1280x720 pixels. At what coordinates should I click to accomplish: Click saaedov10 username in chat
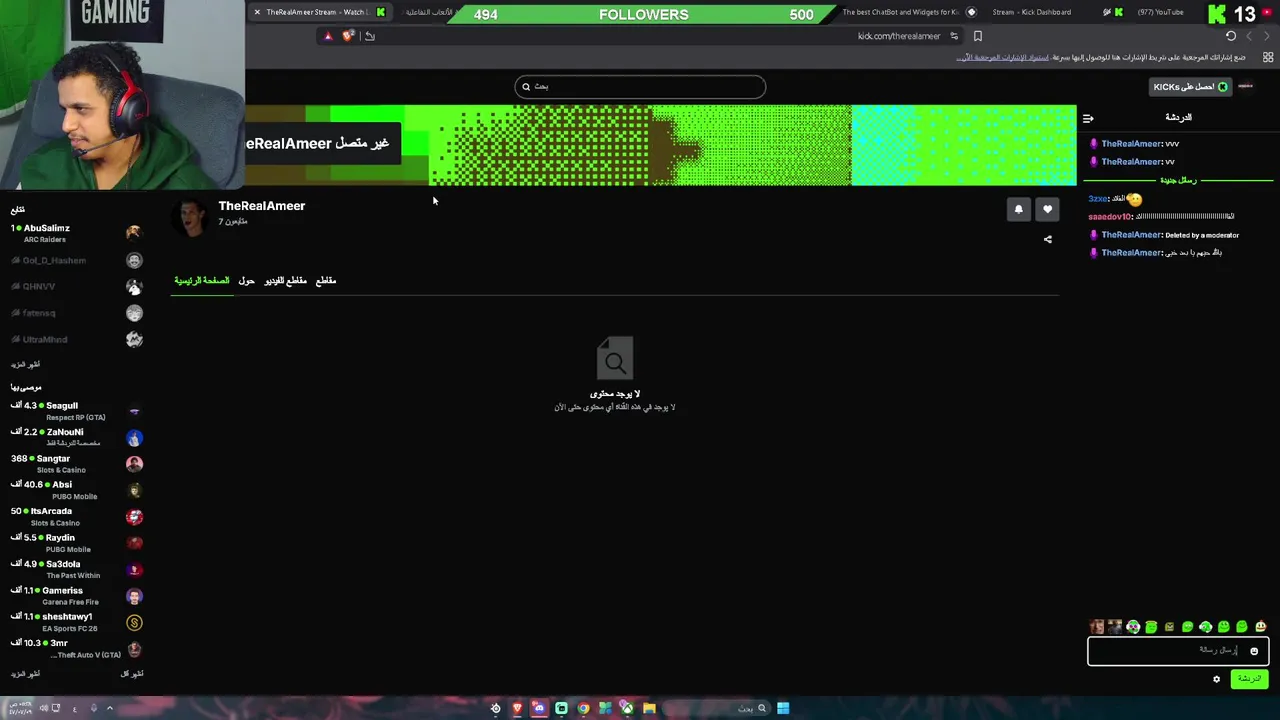(x=1110, y=217)
